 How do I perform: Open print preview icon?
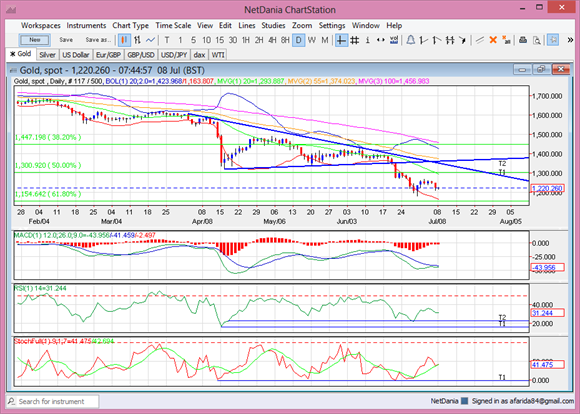[536, 40]
